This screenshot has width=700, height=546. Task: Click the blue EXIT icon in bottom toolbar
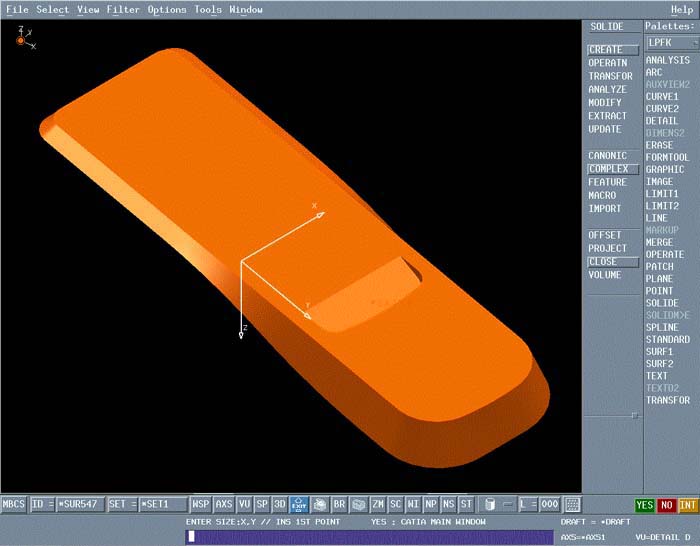pyautogui.click(x=299, y=505)
